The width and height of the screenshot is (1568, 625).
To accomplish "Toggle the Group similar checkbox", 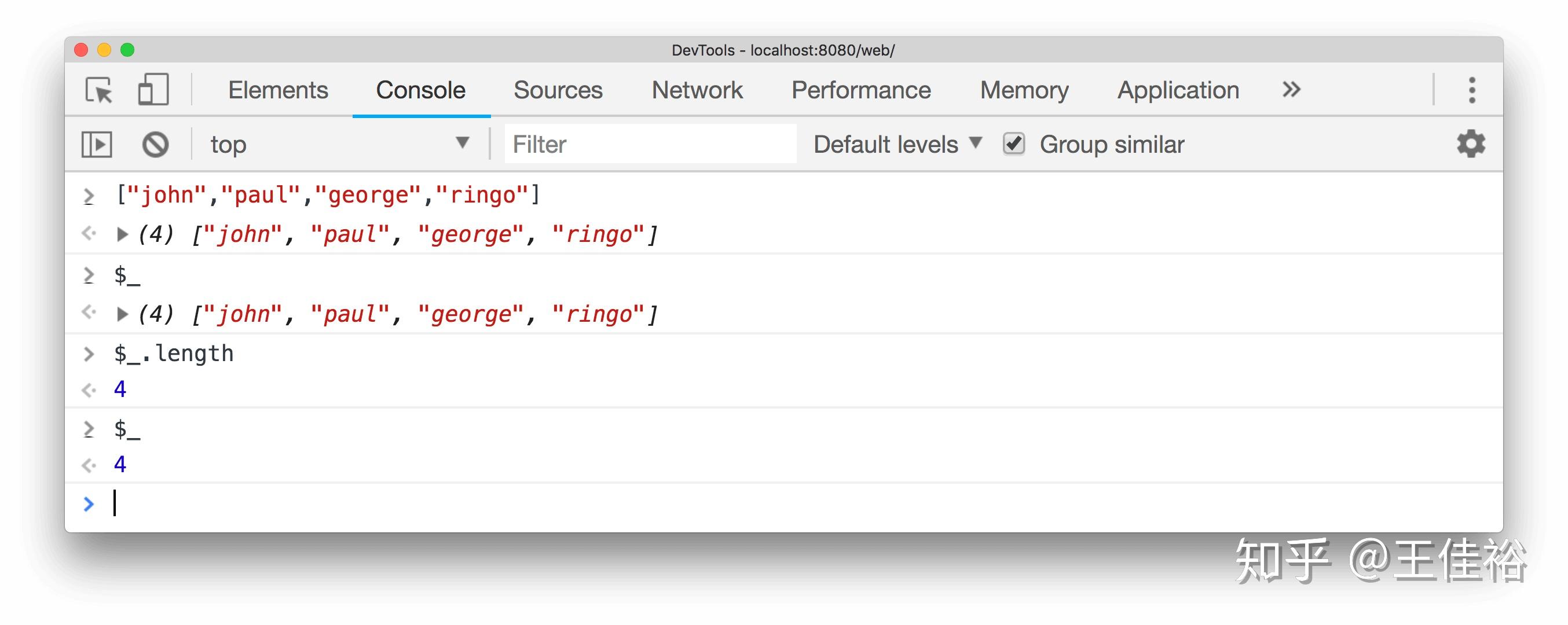I will click(x=1014, y=144).
